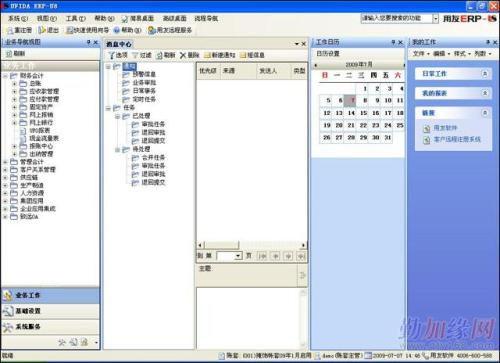Go to first page in message list
The width and height of the screenshot is (500, 363).
262,256
